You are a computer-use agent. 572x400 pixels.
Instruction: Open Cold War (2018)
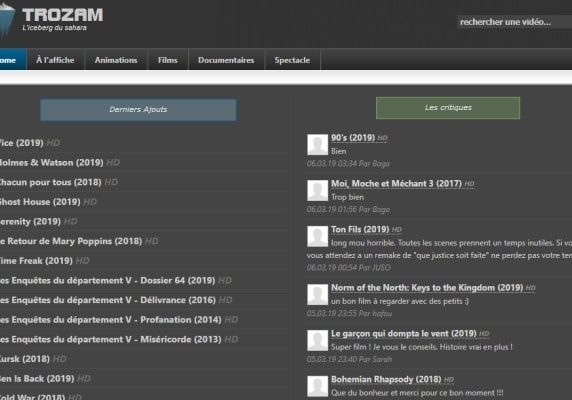click(x=32, y=397)
